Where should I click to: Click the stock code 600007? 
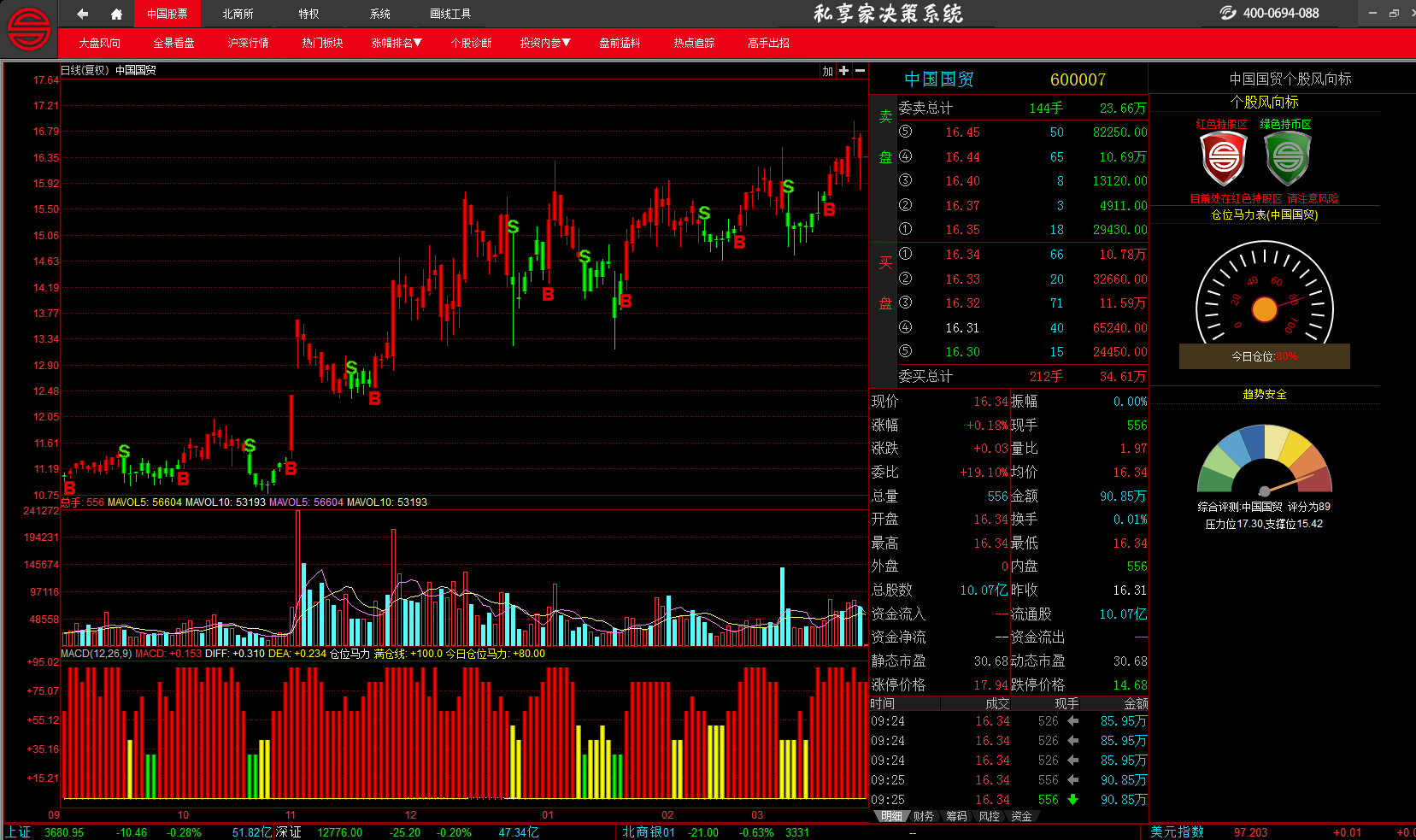click(x=1078, y=79)
